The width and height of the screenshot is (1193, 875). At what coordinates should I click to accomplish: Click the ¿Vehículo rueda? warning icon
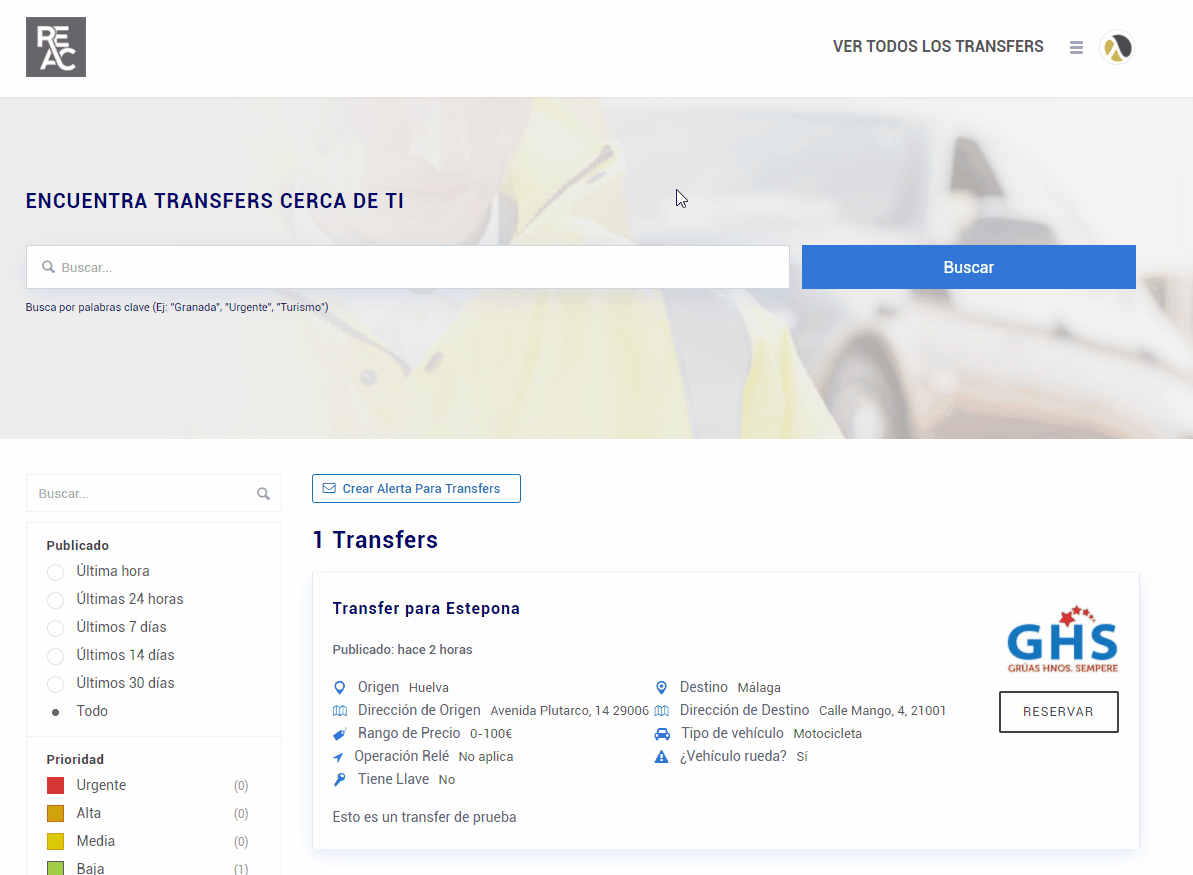pos(661,757)
